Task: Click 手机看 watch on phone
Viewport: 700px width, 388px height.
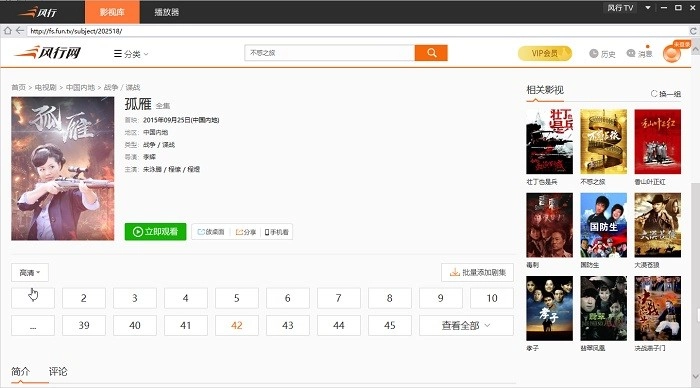Action: [x=276, y=232]
